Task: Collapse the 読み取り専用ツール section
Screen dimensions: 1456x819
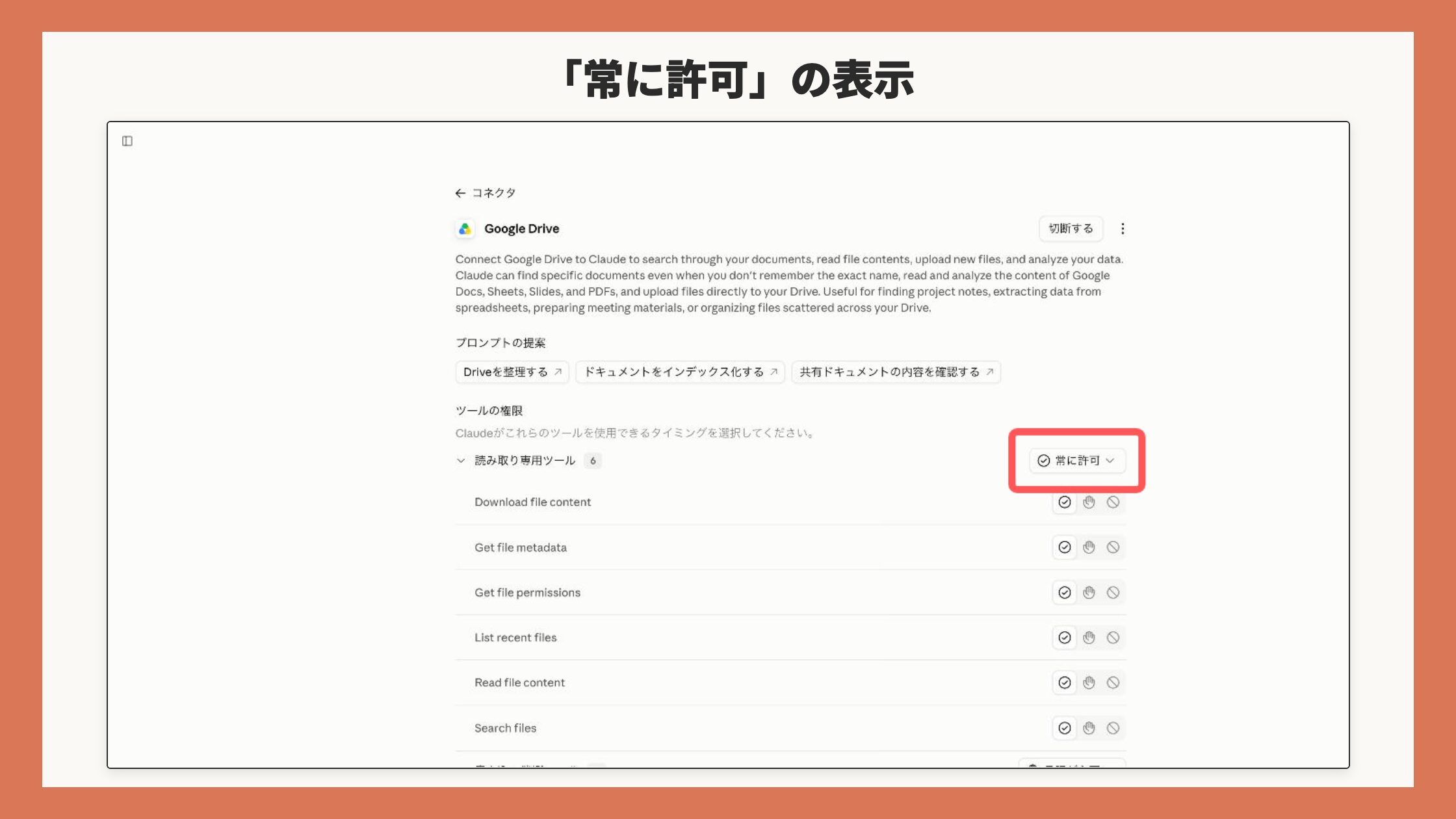Action: (461, 461)
